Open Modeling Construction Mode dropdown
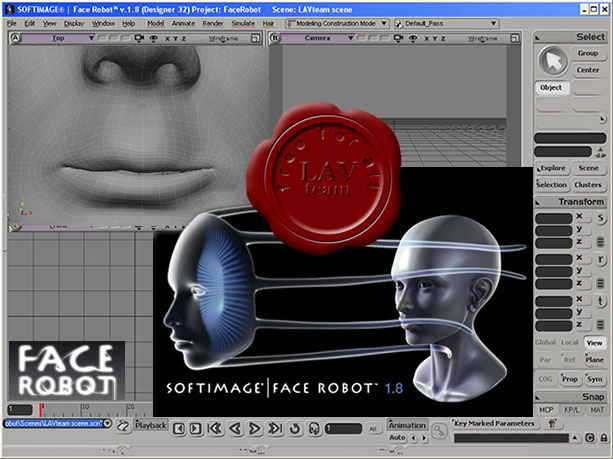 point(337,23)
